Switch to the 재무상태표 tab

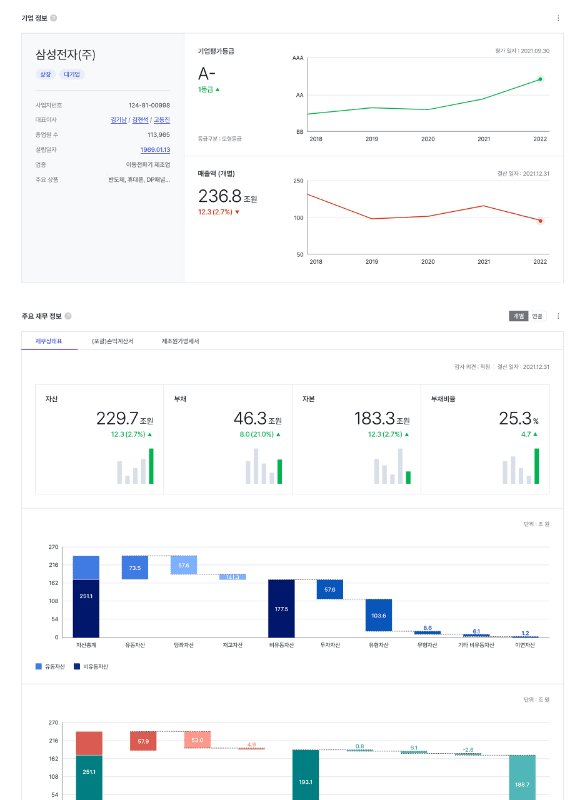tap(49, 341)
